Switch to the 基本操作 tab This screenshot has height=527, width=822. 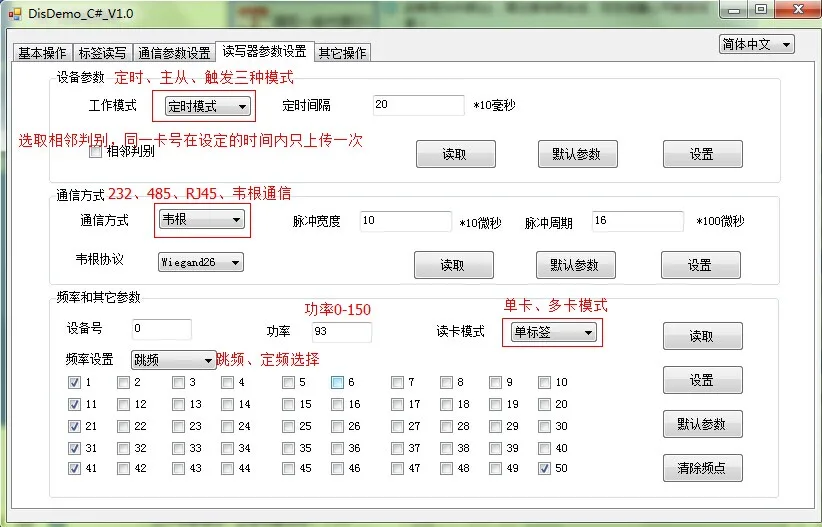(42, 53)
